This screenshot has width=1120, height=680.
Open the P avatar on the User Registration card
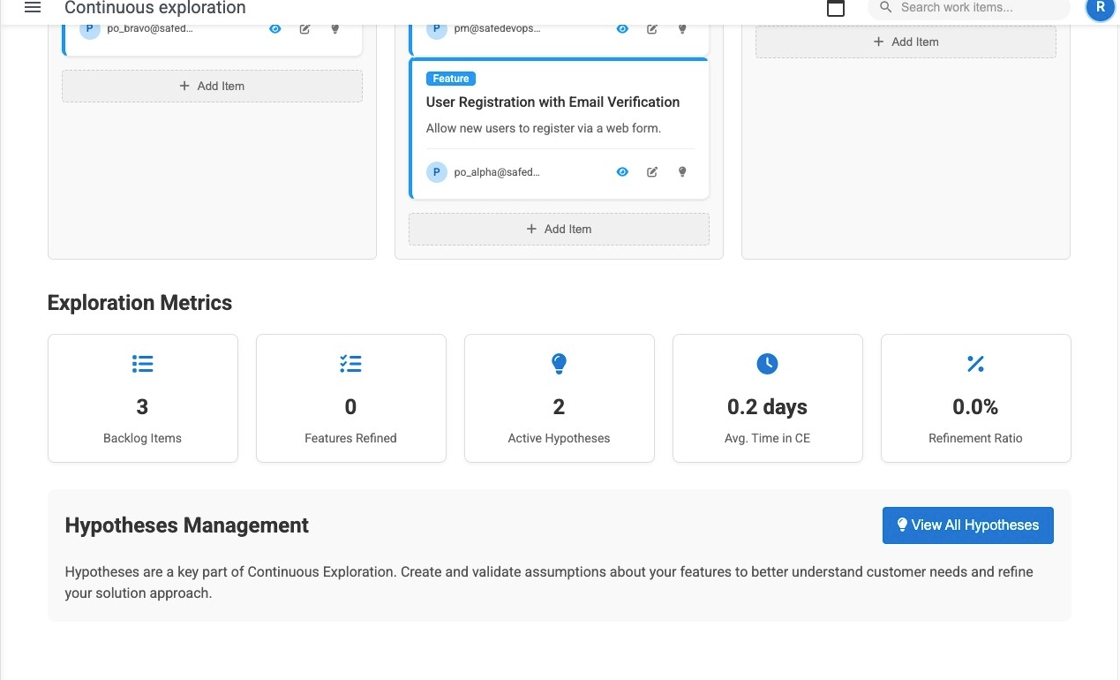tap(437, 171)
